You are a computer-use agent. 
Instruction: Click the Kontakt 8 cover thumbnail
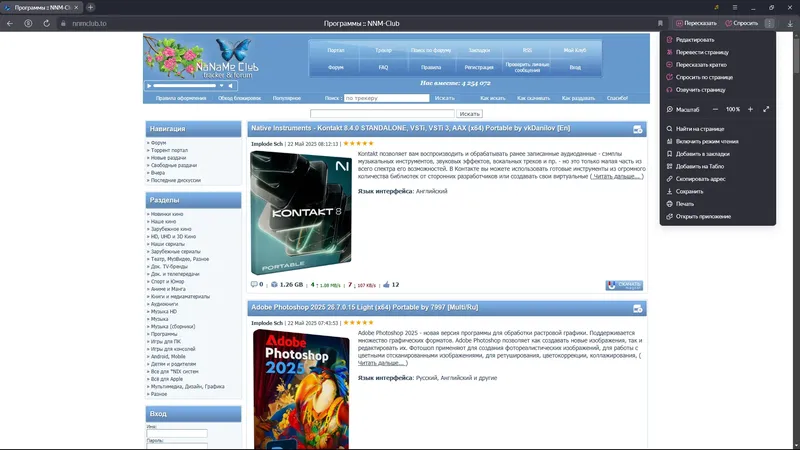pos(301,213)
